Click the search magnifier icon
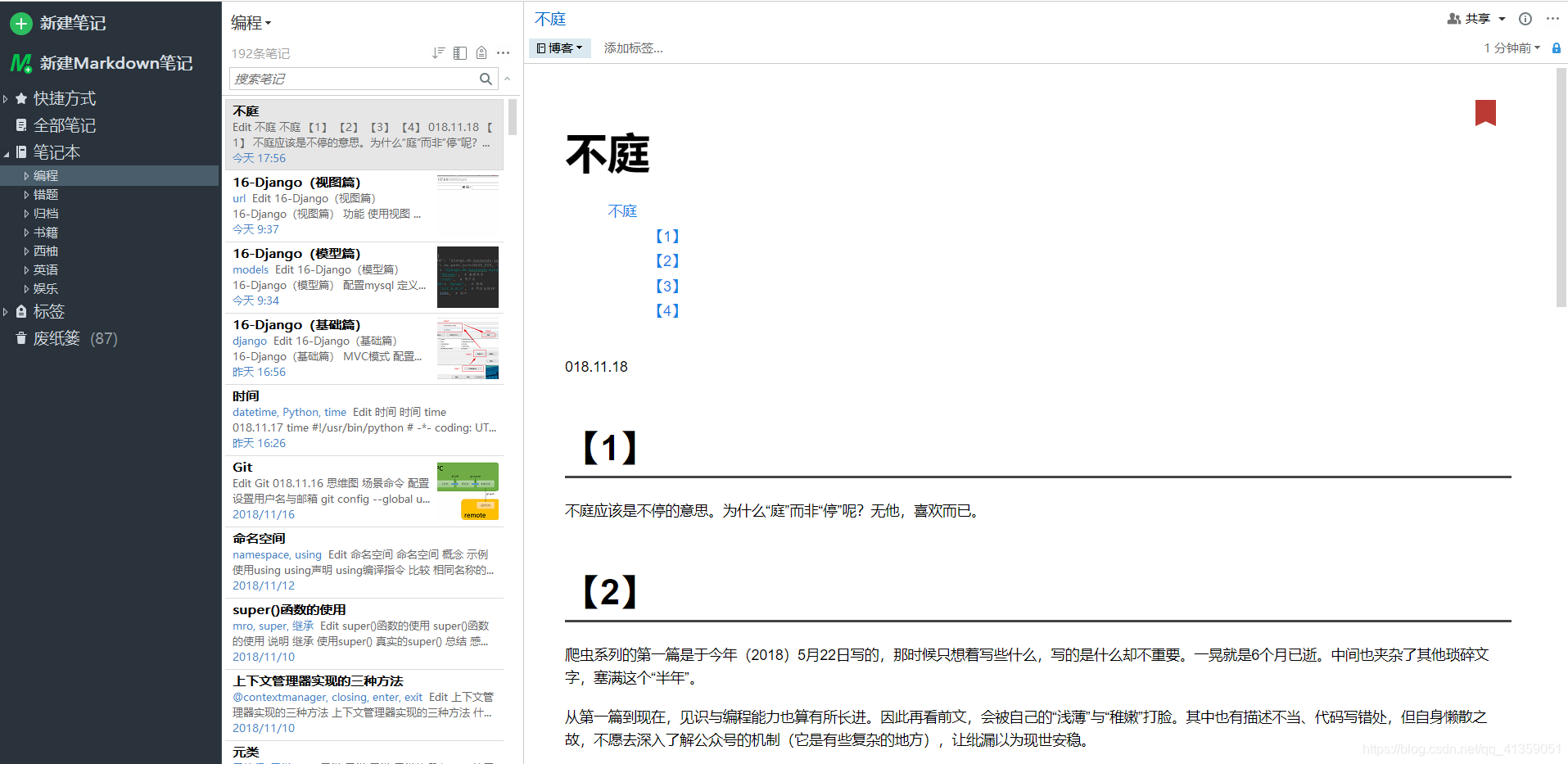 point(486,79)
